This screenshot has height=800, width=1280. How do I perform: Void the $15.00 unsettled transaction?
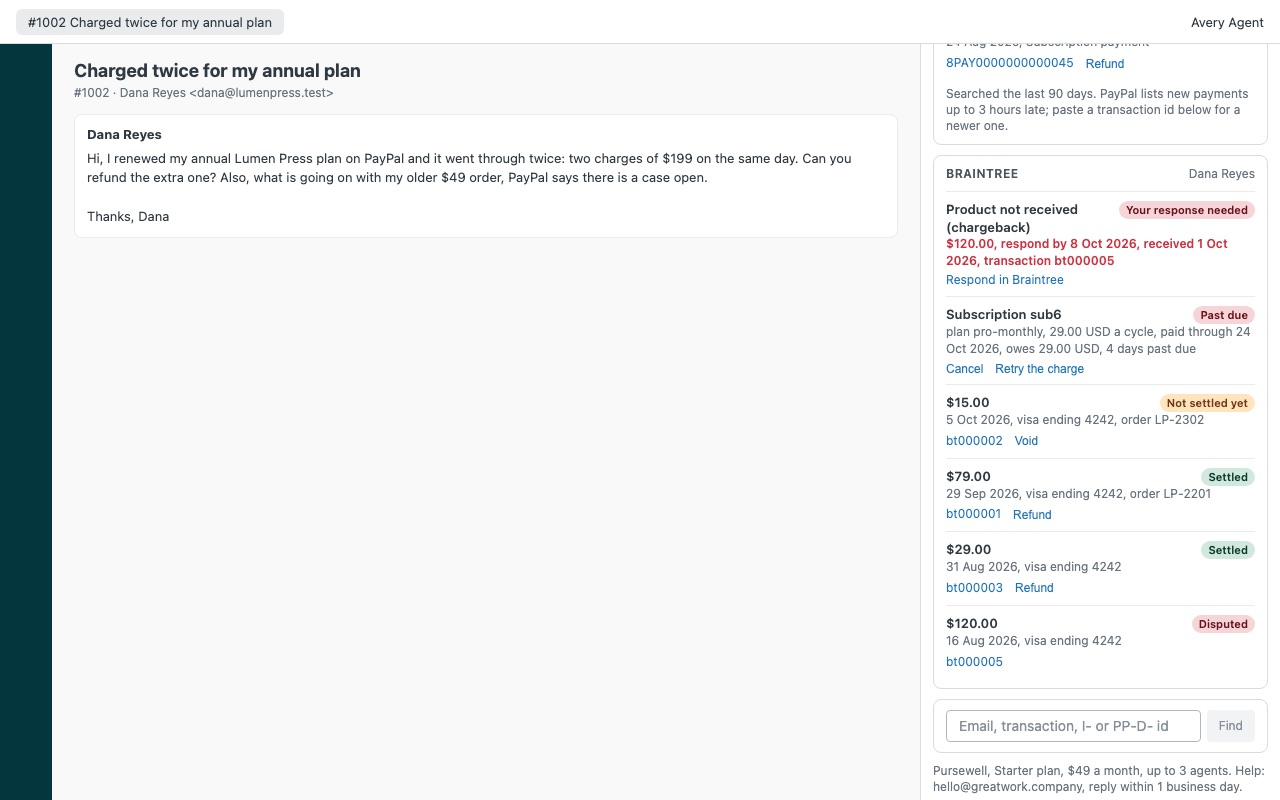[1026, 441]
